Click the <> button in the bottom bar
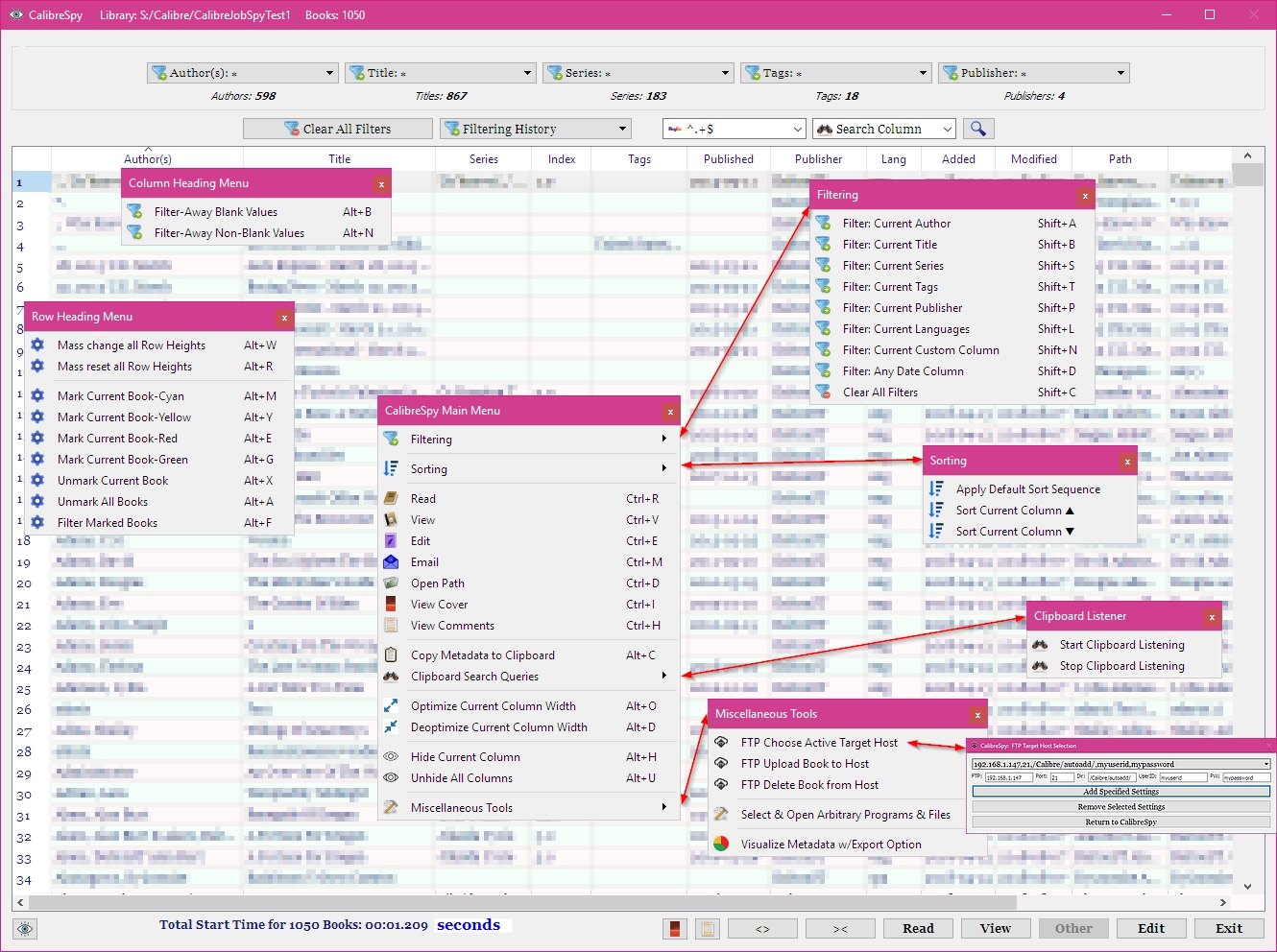Screen dimensions: 1277x952 click(x=762, y=928)
